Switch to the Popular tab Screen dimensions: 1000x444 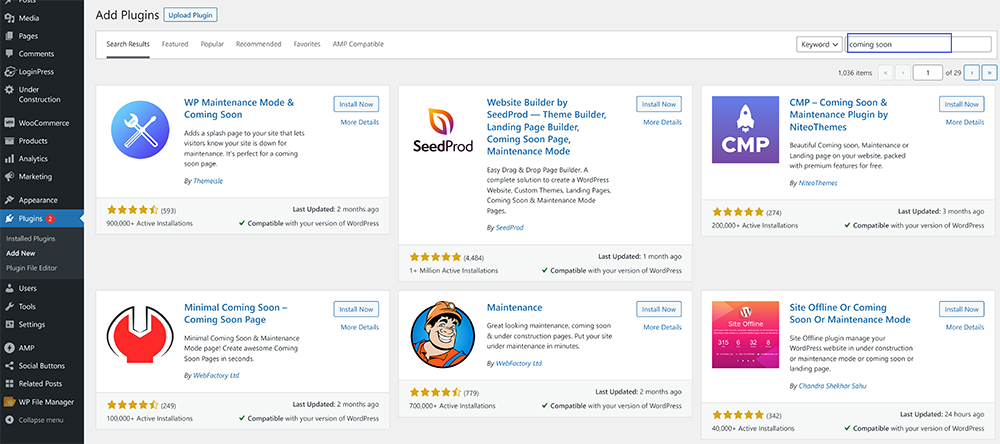(212, 44)
